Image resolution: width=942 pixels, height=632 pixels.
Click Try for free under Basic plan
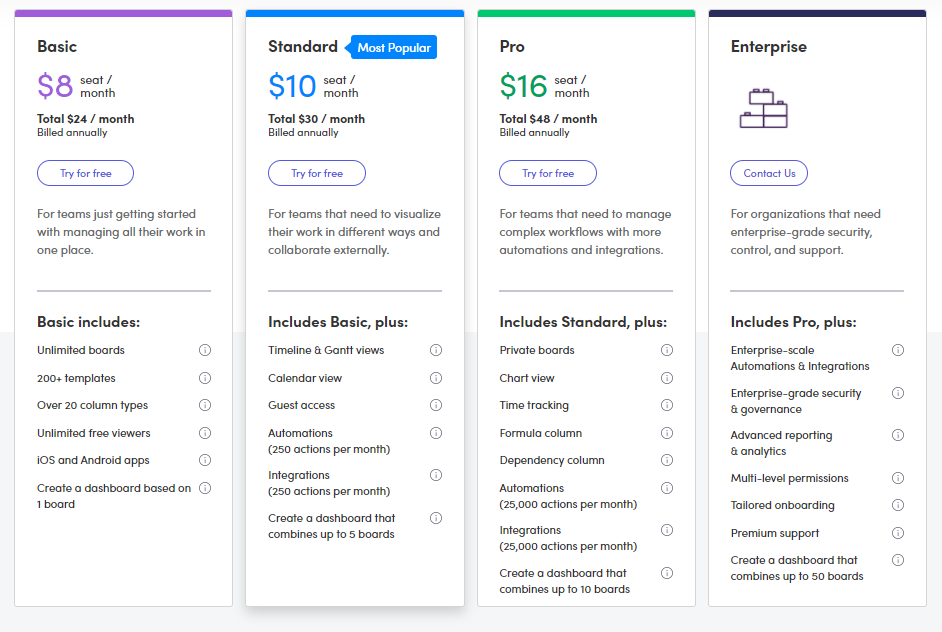[x=85, y=173]
